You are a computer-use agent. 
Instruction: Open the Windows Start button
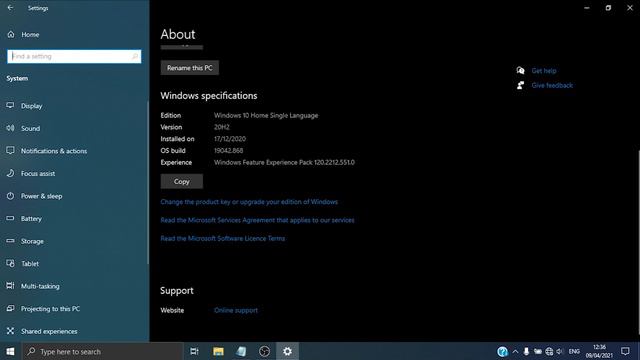coord(10,351)
